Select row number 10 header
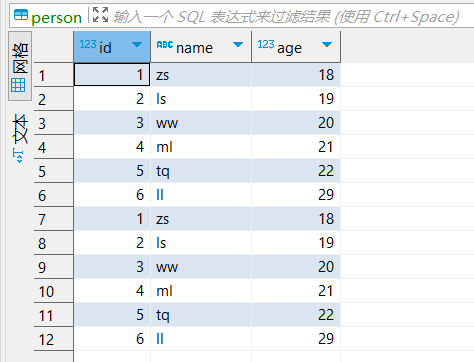 coord(54,291)
